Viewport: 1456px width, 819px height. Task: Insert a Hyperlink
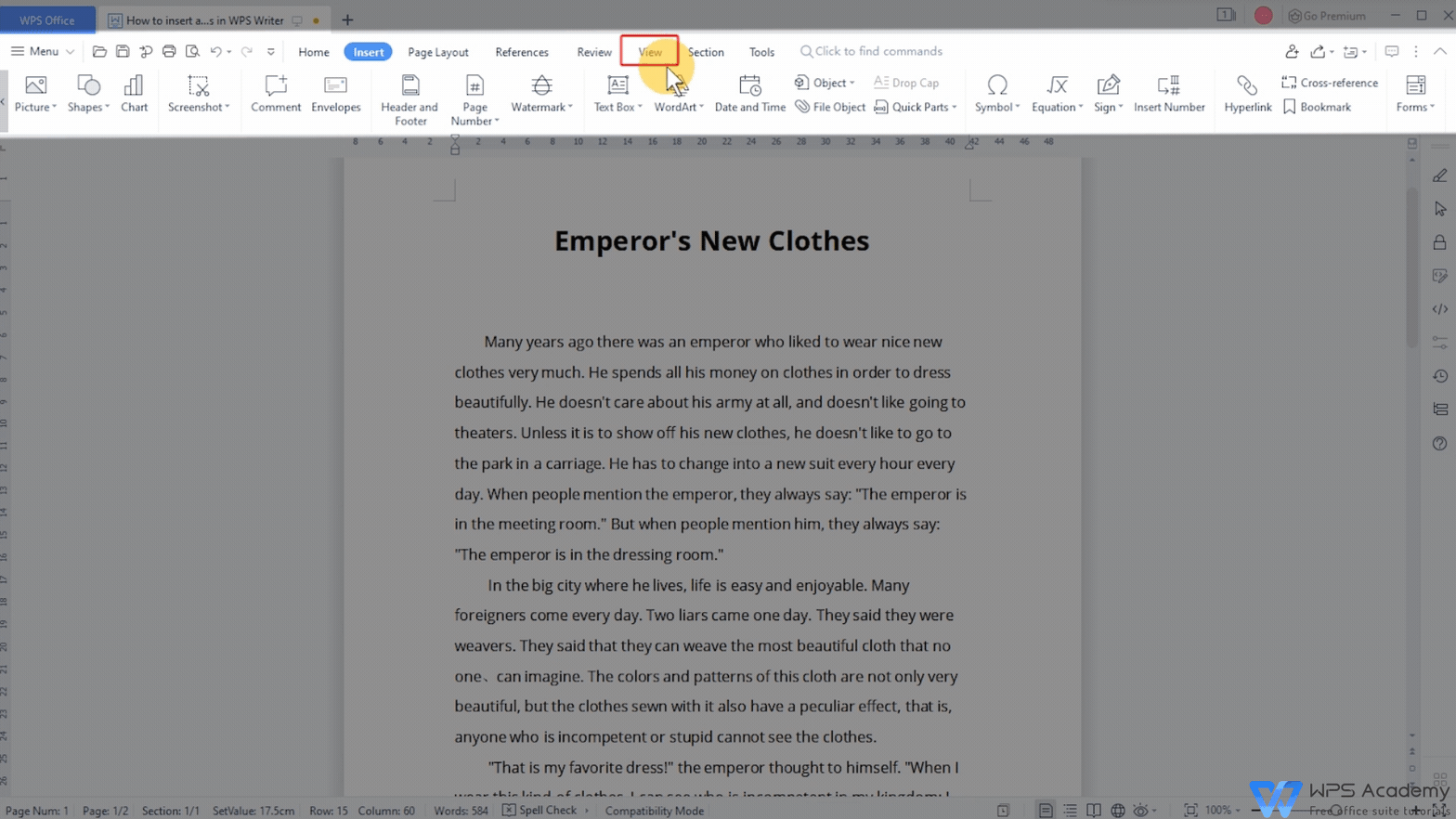pyautogui.click(x=1247, y=94)
